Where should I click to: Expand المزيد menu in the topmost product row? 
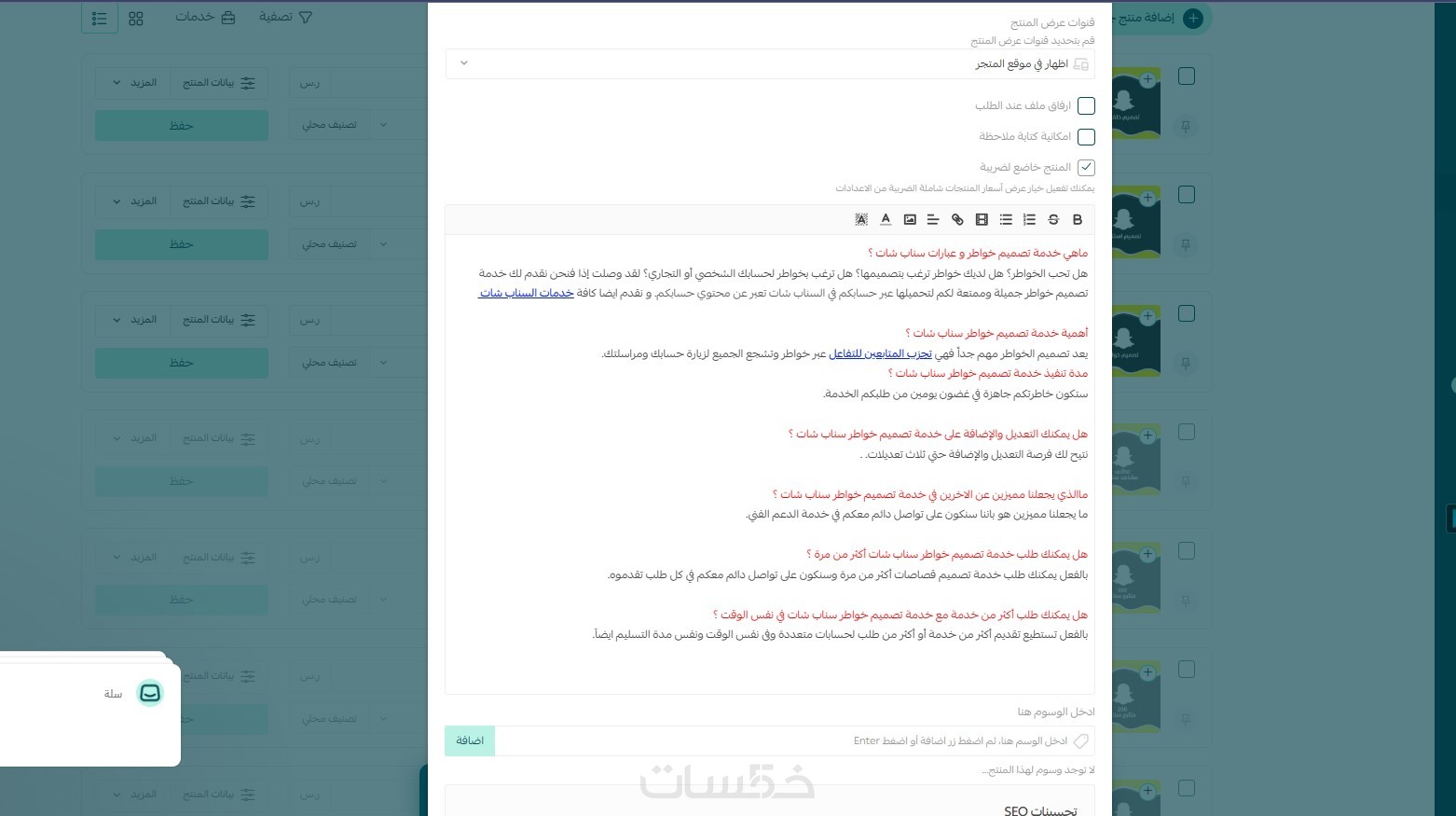click(x=133, y=83)
